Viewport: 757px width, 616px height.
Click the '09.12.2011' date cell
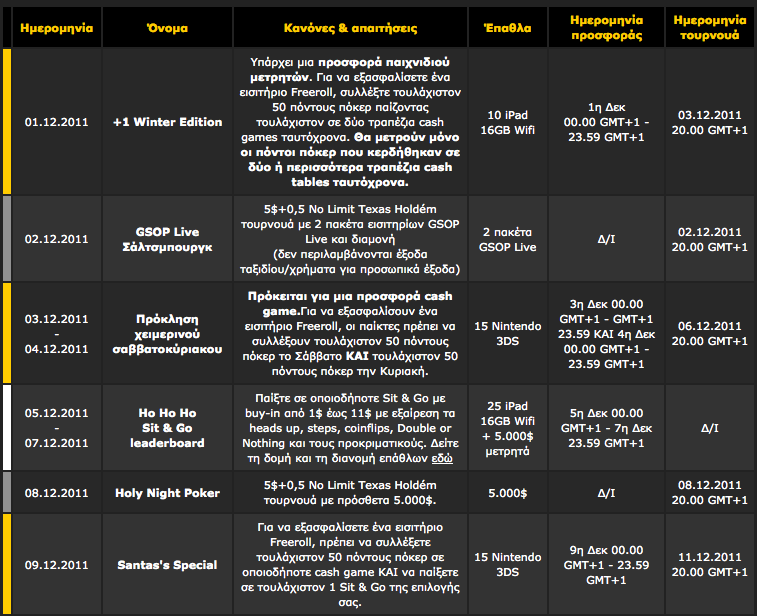(57, 565)
